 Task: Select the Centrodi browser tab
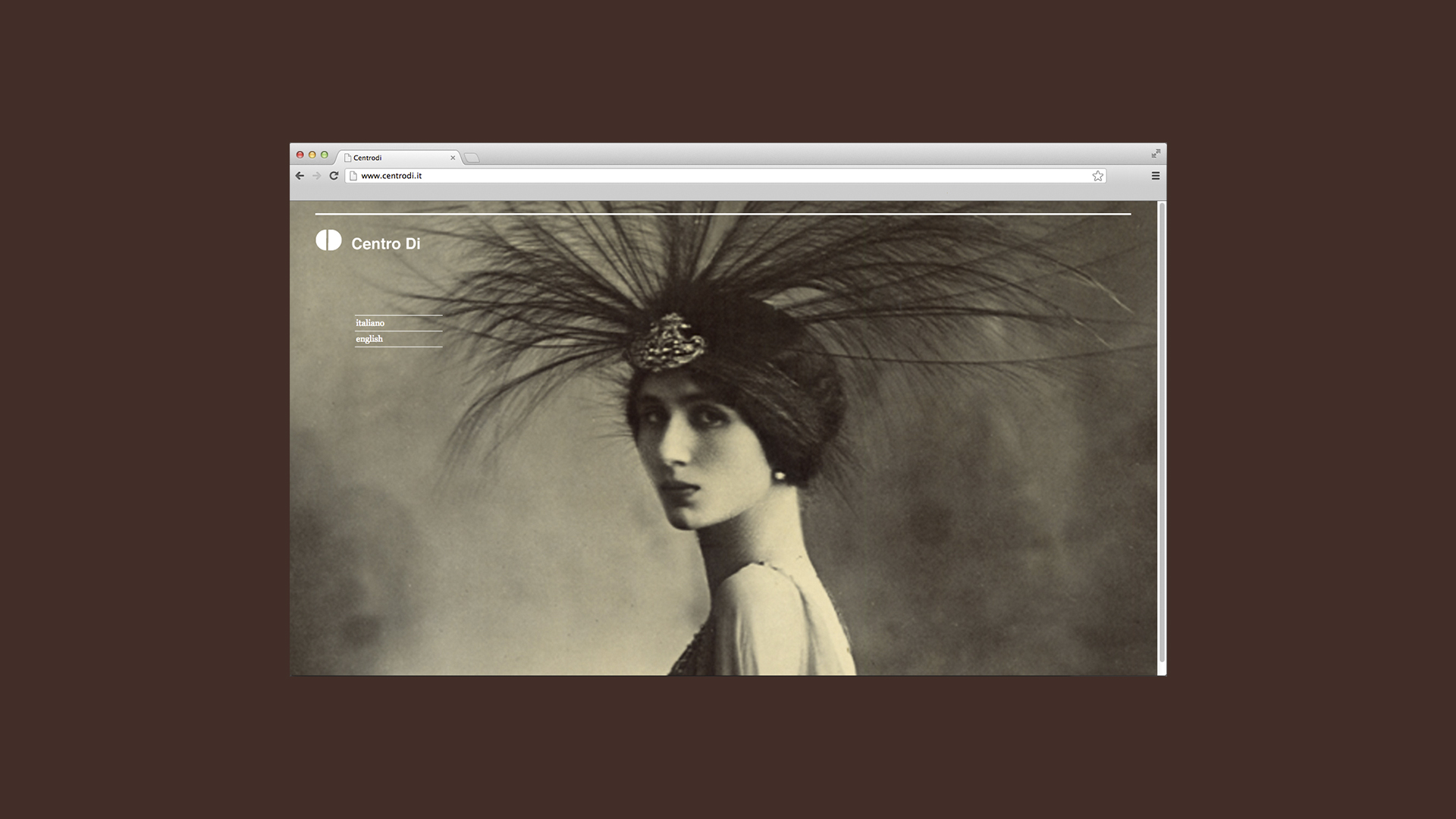(398, 158)
